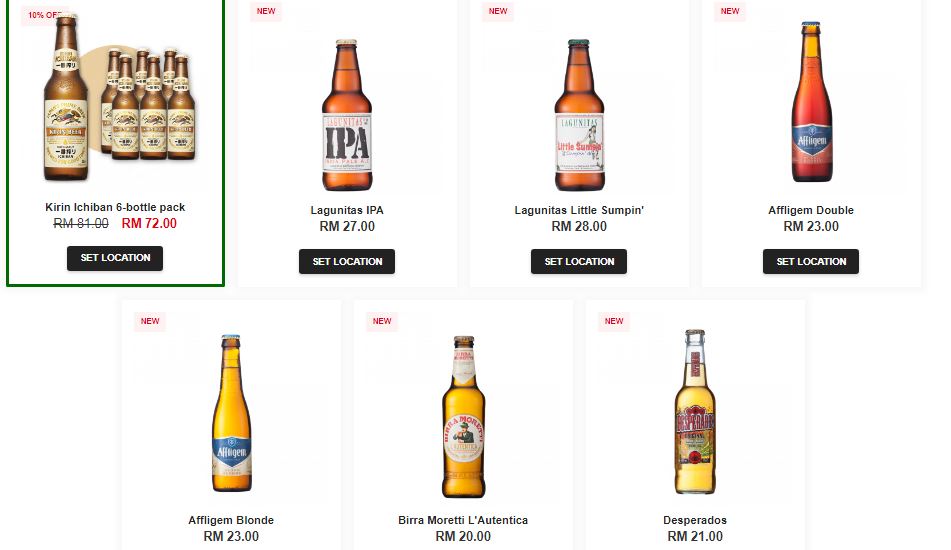This screenshot has width=951, height=550.
Task: Click the Affligem Double product title
Action: click(x=811, y=210)
